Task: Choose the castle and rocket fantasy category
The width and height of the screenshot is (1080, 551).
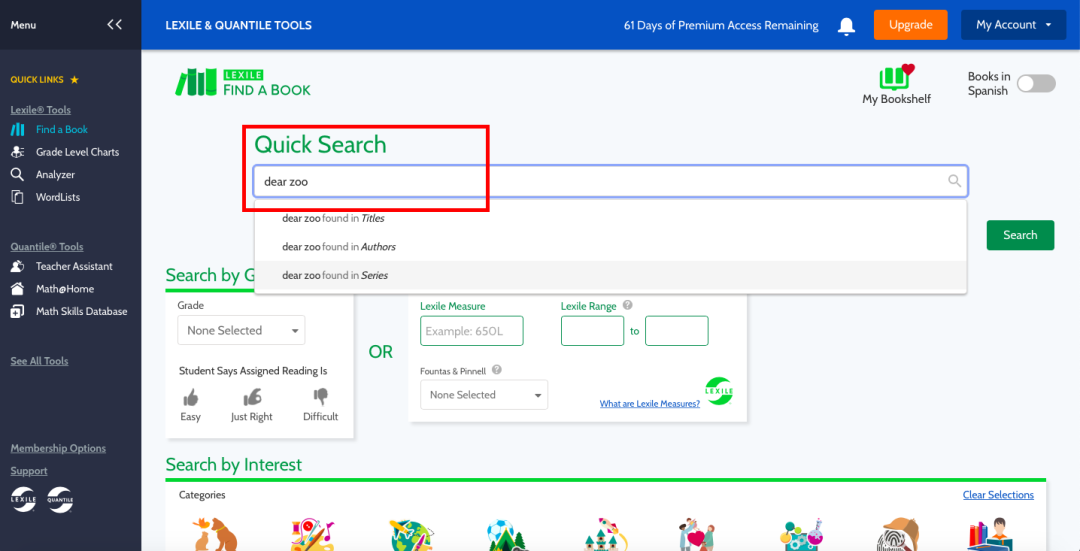Action: (x=605, y=534)
